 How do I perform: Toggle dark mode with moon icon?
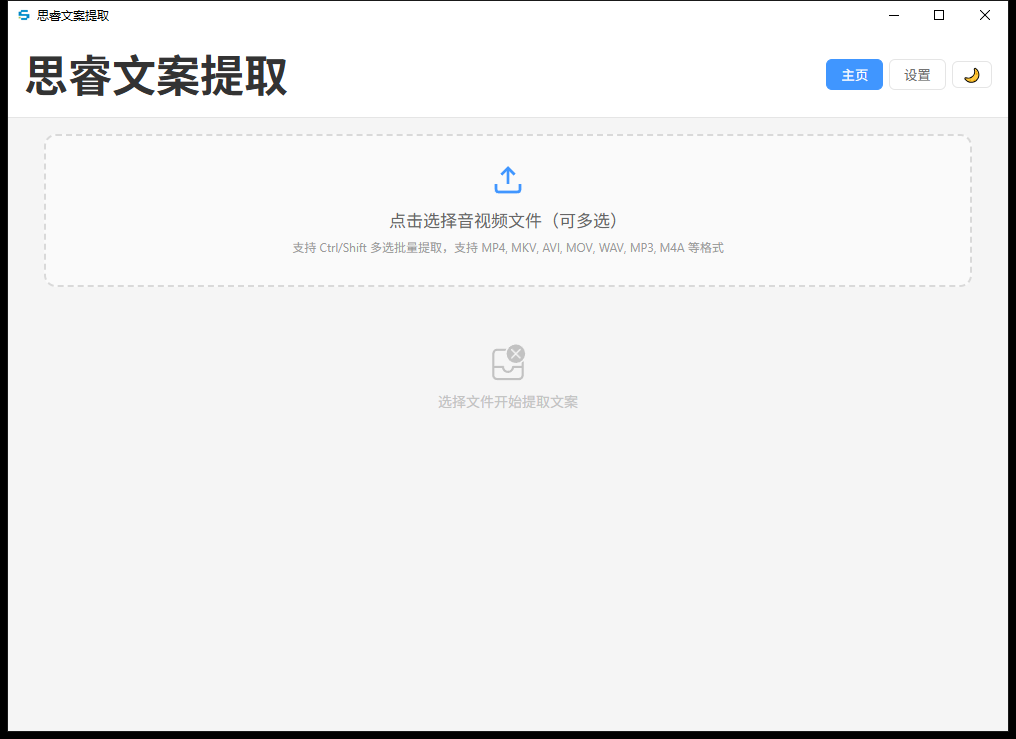[x=971, y=75]
